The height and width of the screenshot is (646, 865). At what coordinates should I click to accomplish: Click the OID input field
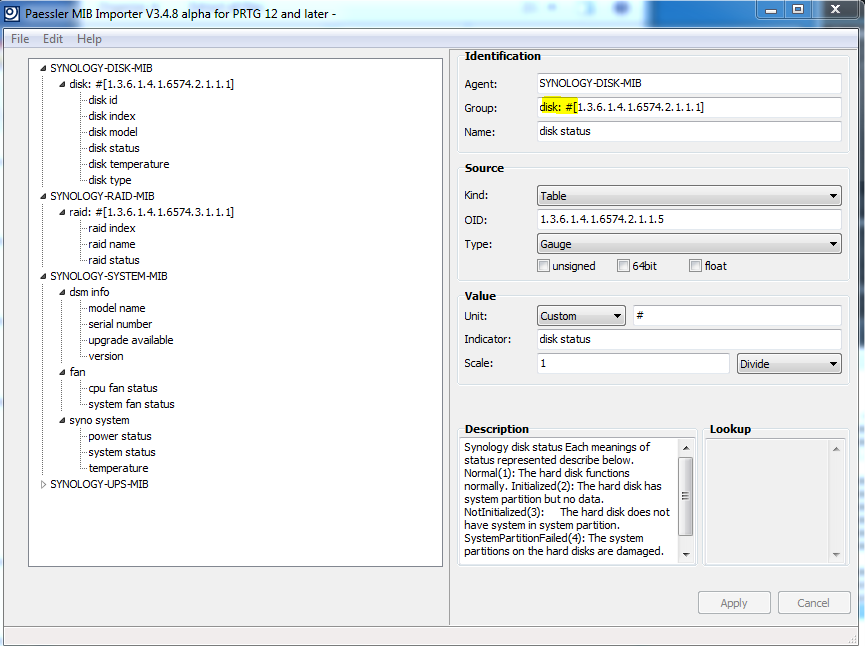pyautogui.click(x=689, y=220)
